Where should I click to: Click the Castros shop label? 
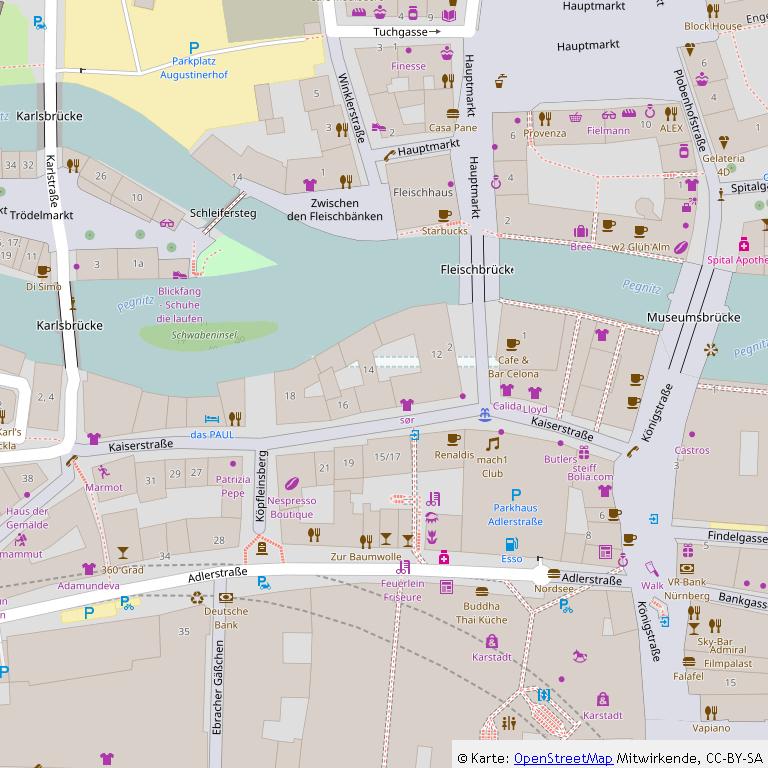(x=692, y=450)
